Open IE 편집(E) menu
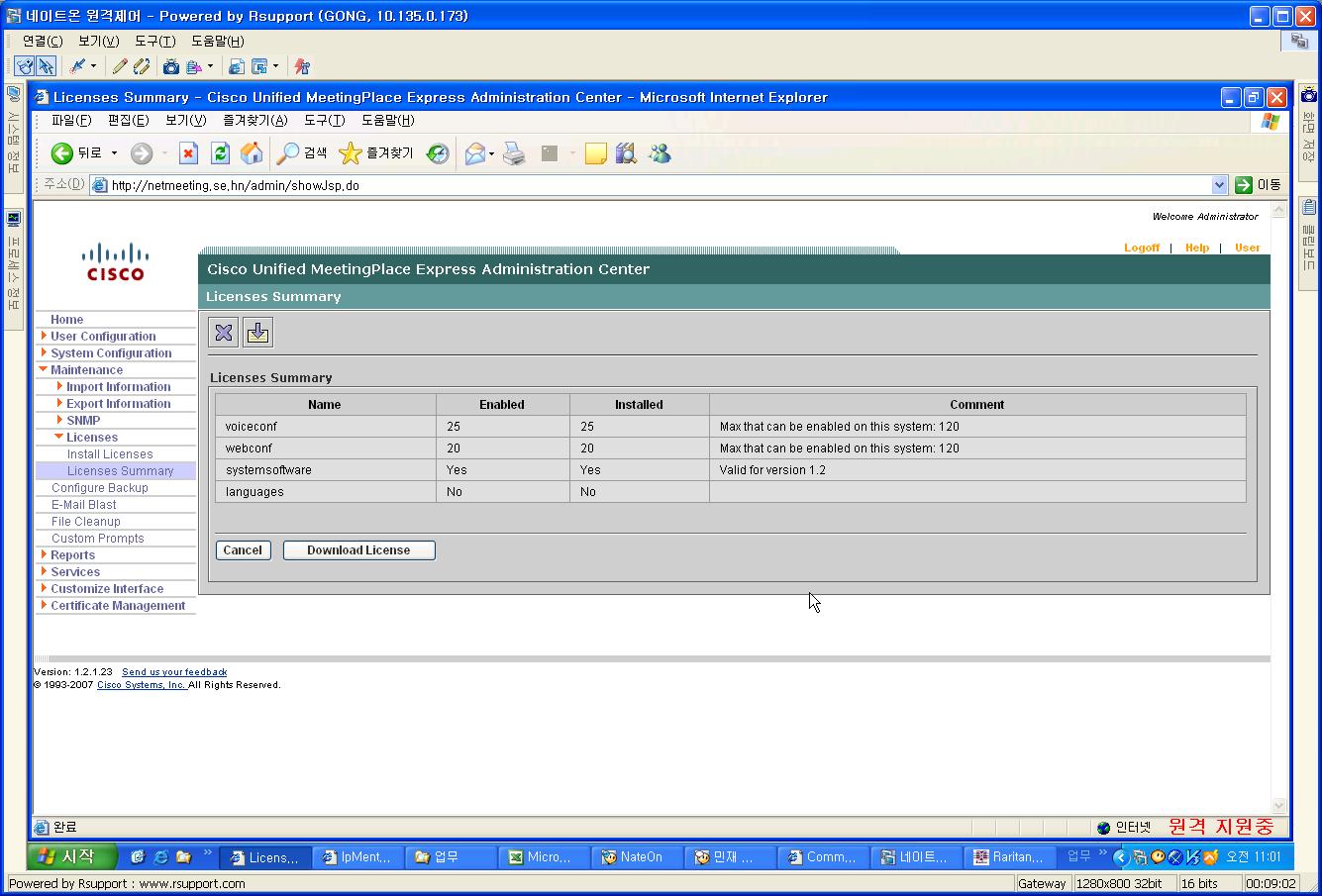Viewport: 1322px width, 896px height. point(128,120)
